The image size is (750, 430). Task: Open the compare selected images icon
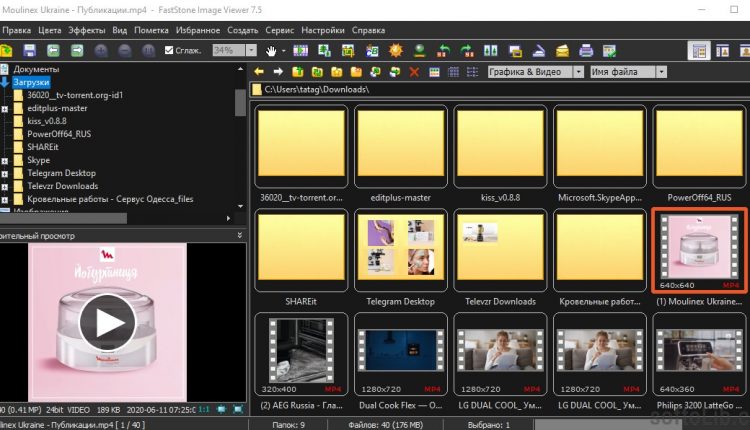tap(491, 50)
